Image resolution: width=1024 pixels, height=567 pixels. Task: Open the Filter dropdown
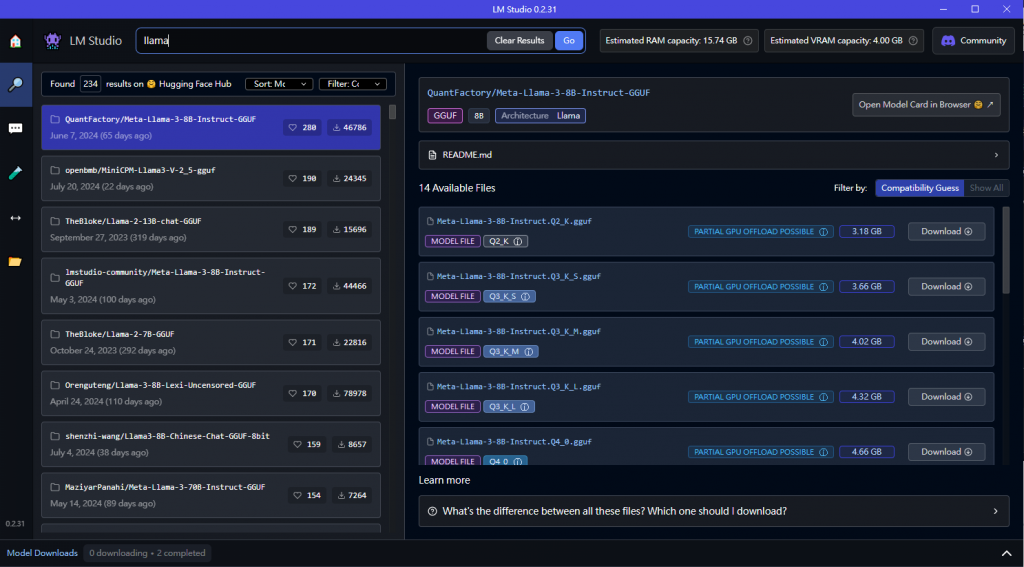[353, 84]
